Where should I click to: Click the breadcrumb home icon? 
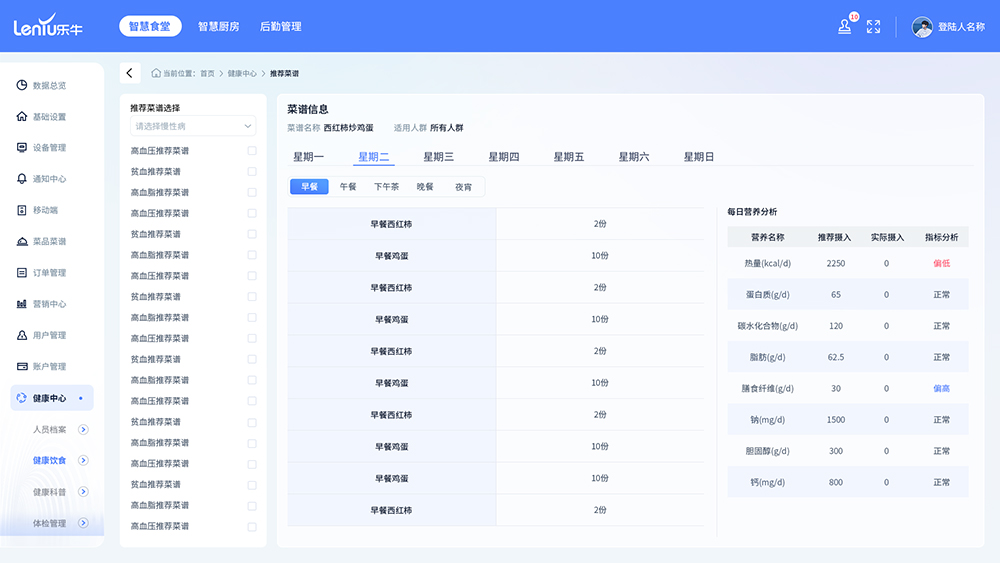coord(156,73)
